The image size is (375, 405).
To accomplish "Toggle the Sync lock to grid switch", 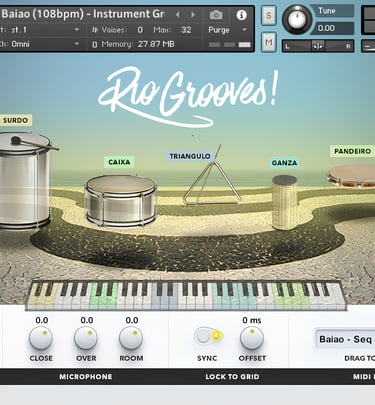I will (209, 335).
